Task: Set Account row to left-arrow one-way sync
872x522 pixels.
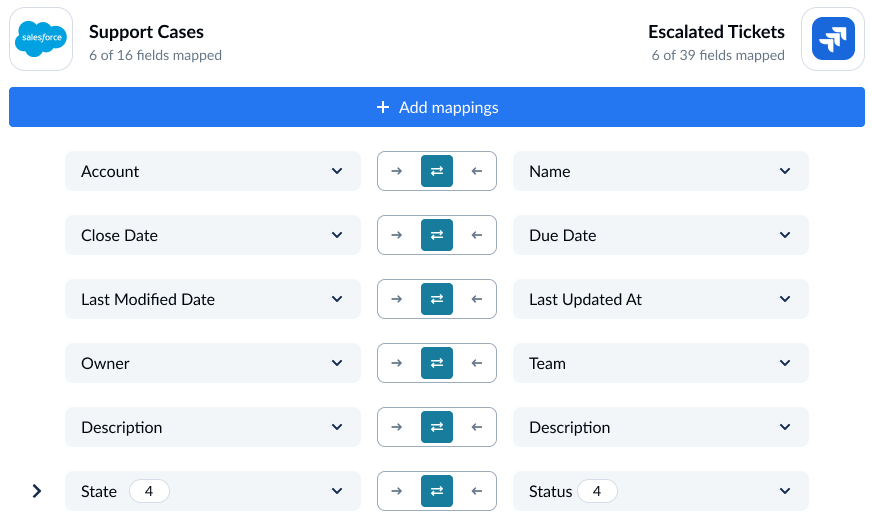Action: 477,171
